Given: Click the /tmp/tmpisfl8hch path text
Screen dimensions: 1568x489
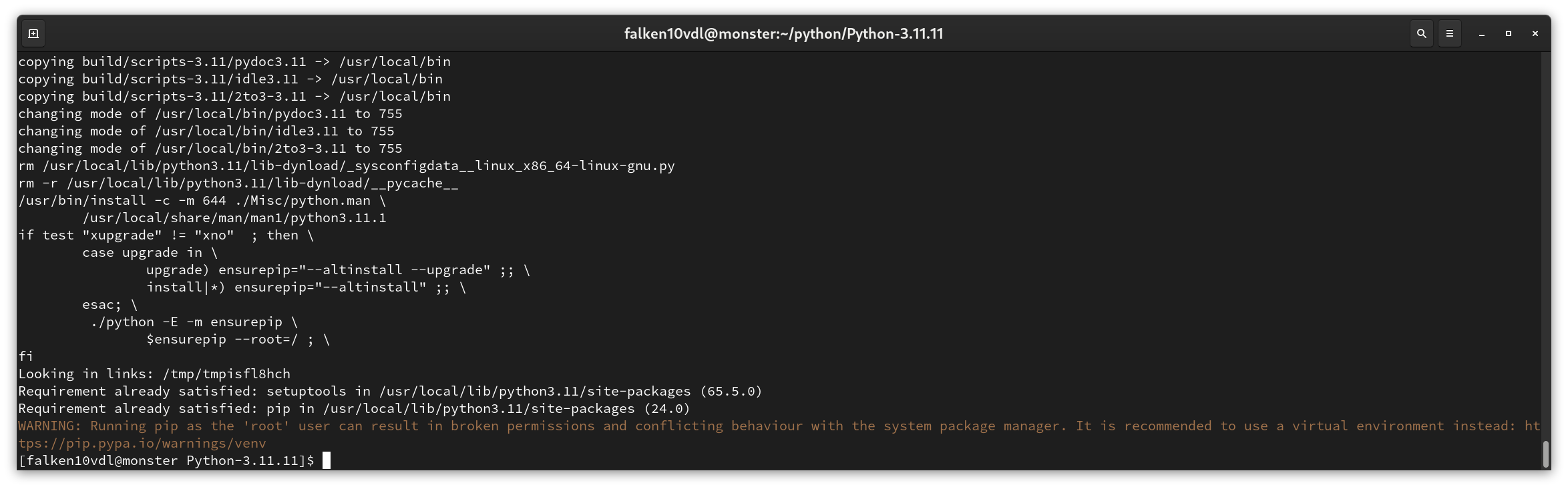Looking at the screenshot, I should tap(226, 374).
